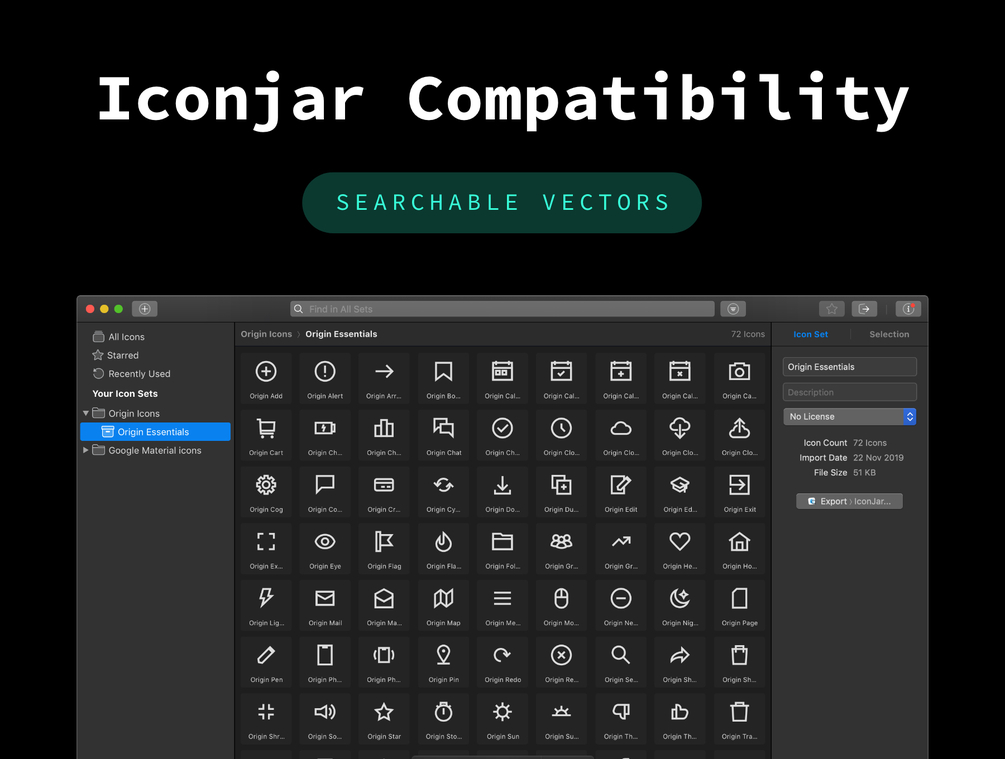Viewport: 1005px width, 759px height.
Task: Click the Origin Cog gear icon
Action: pyautogui.click(x=266, y=492)
